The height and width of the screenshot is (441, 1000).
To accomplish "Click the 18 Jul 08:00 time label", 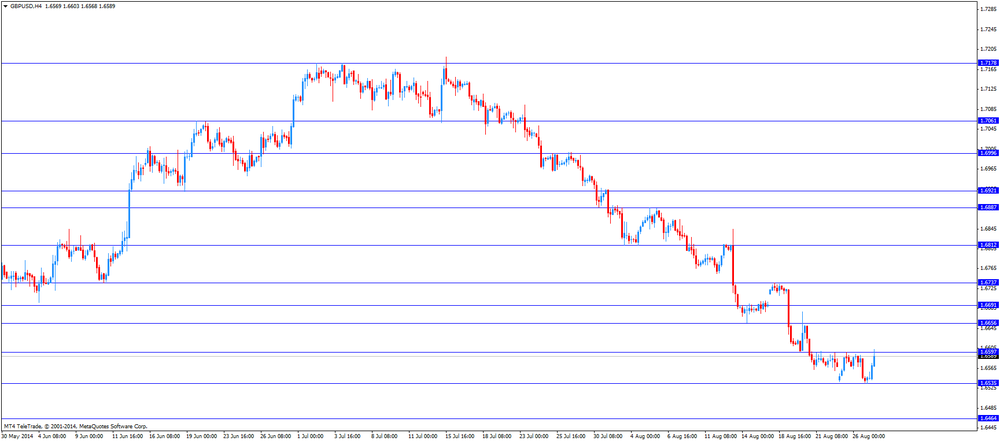I will click(497, 437).
